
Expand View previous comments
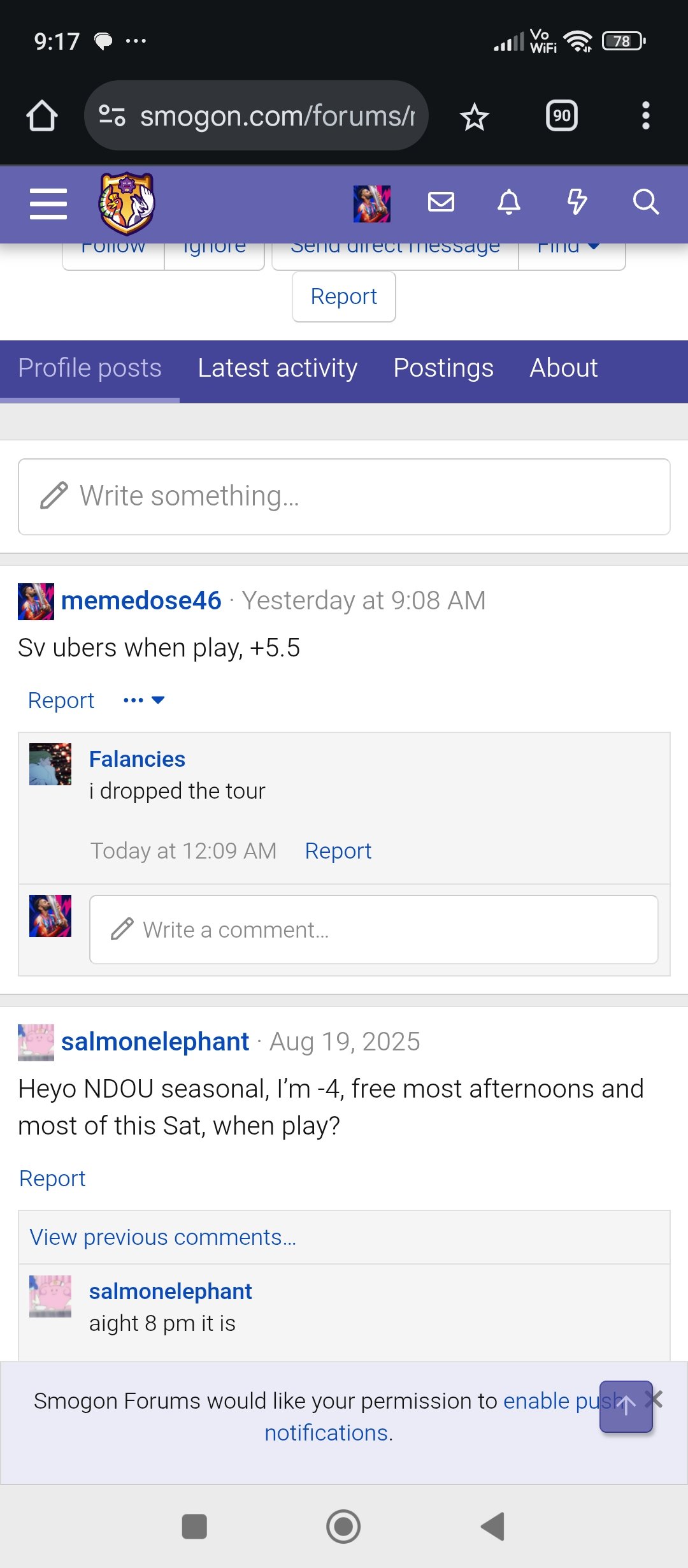point(163,1237)
